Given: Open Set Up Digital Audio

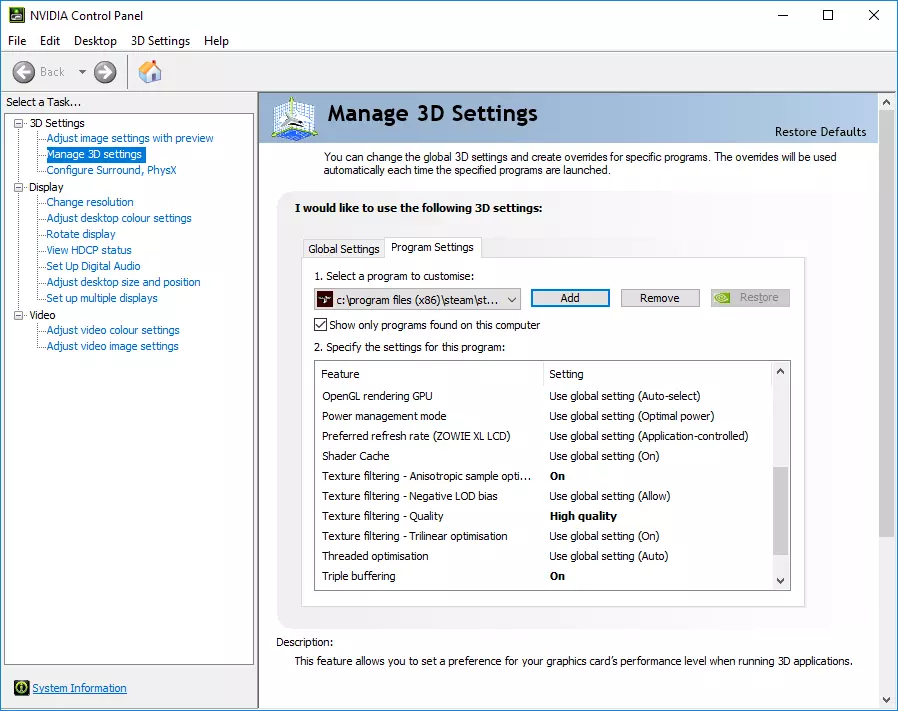Looking at the screenshot, I should [93, 266].
